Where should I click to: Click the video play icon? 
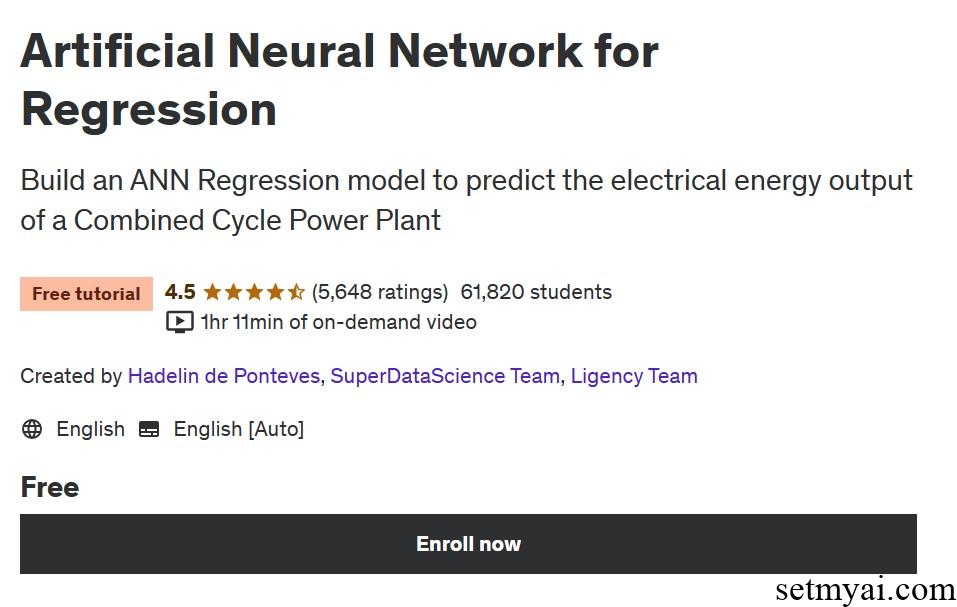pyautogui.click(x=179, y=321)
